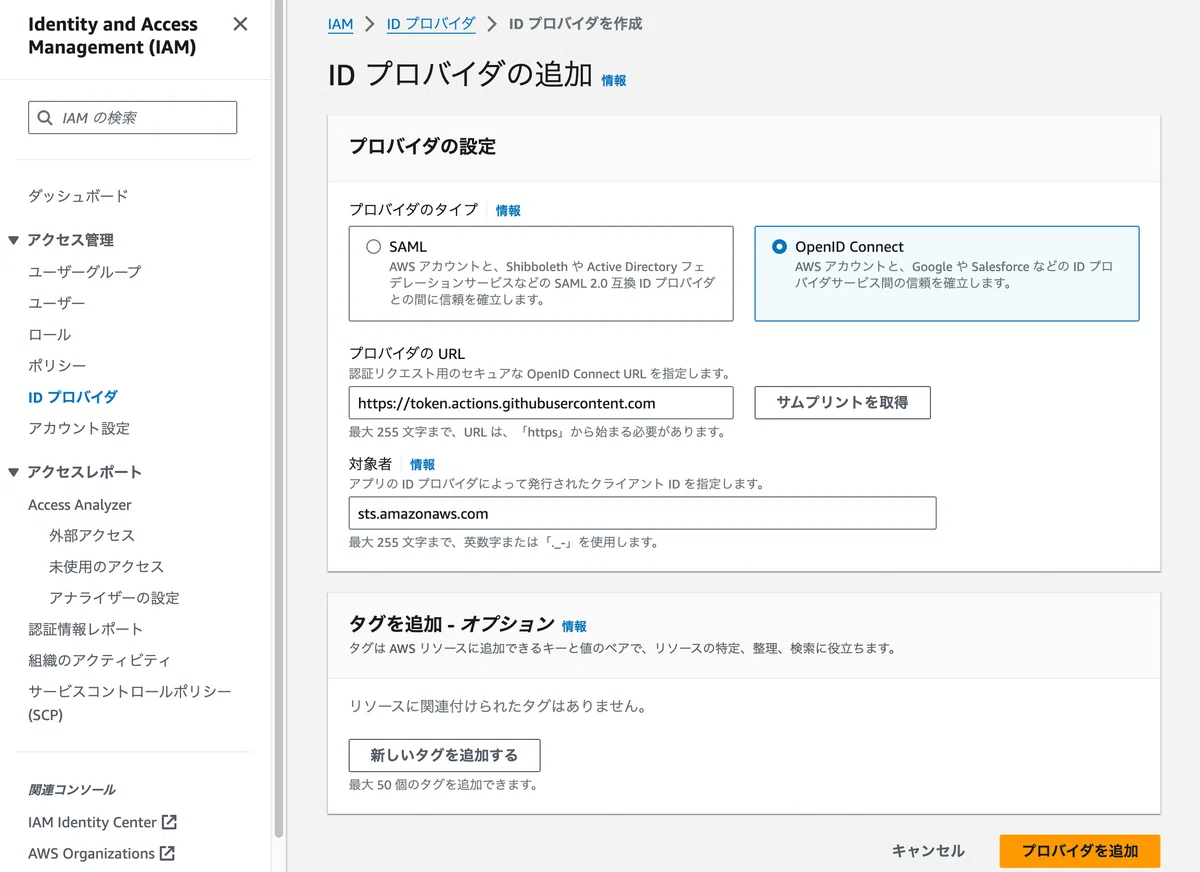1200x872 pixels.
Task: Open ポリシー page in sidebar
Action: tap(57, 366)
